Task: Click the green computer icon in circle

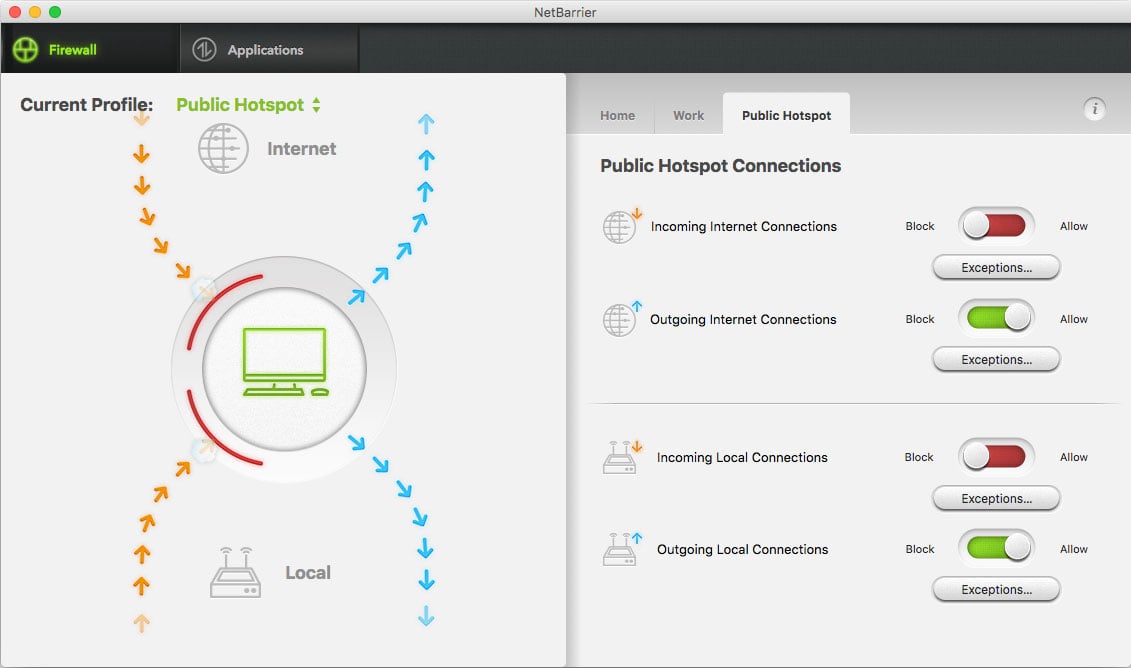Action: [286, 362]
